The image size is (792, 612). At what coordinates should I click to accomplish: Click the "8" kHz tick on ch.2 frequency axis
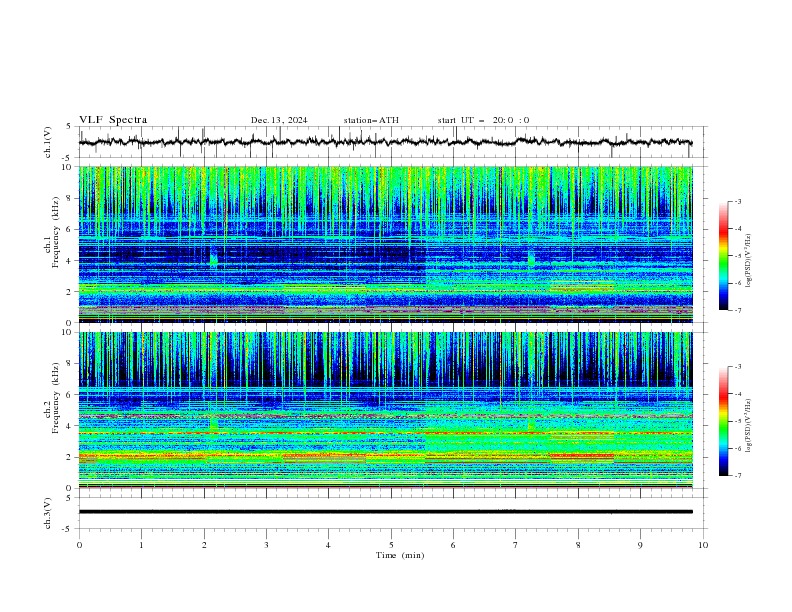pyautogui.click(x=71, y=364)
